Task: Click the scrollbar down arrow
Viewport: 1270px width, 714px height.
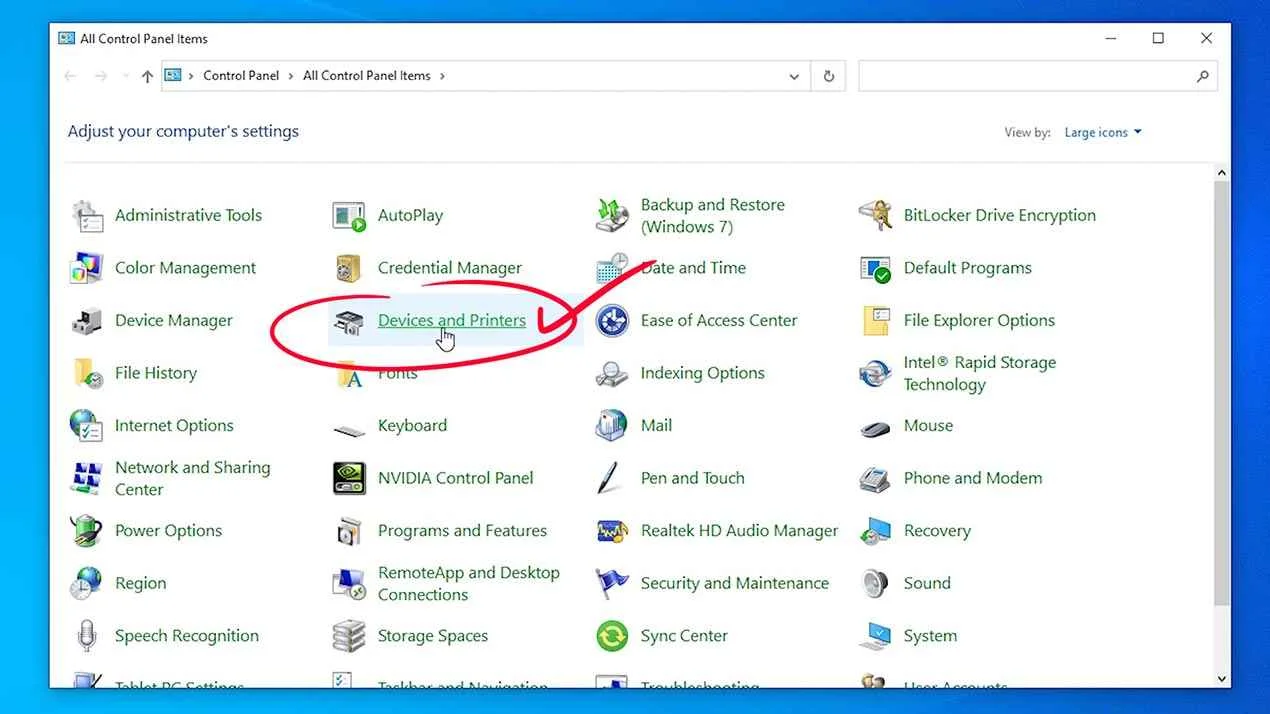Action: (1221, 678)
